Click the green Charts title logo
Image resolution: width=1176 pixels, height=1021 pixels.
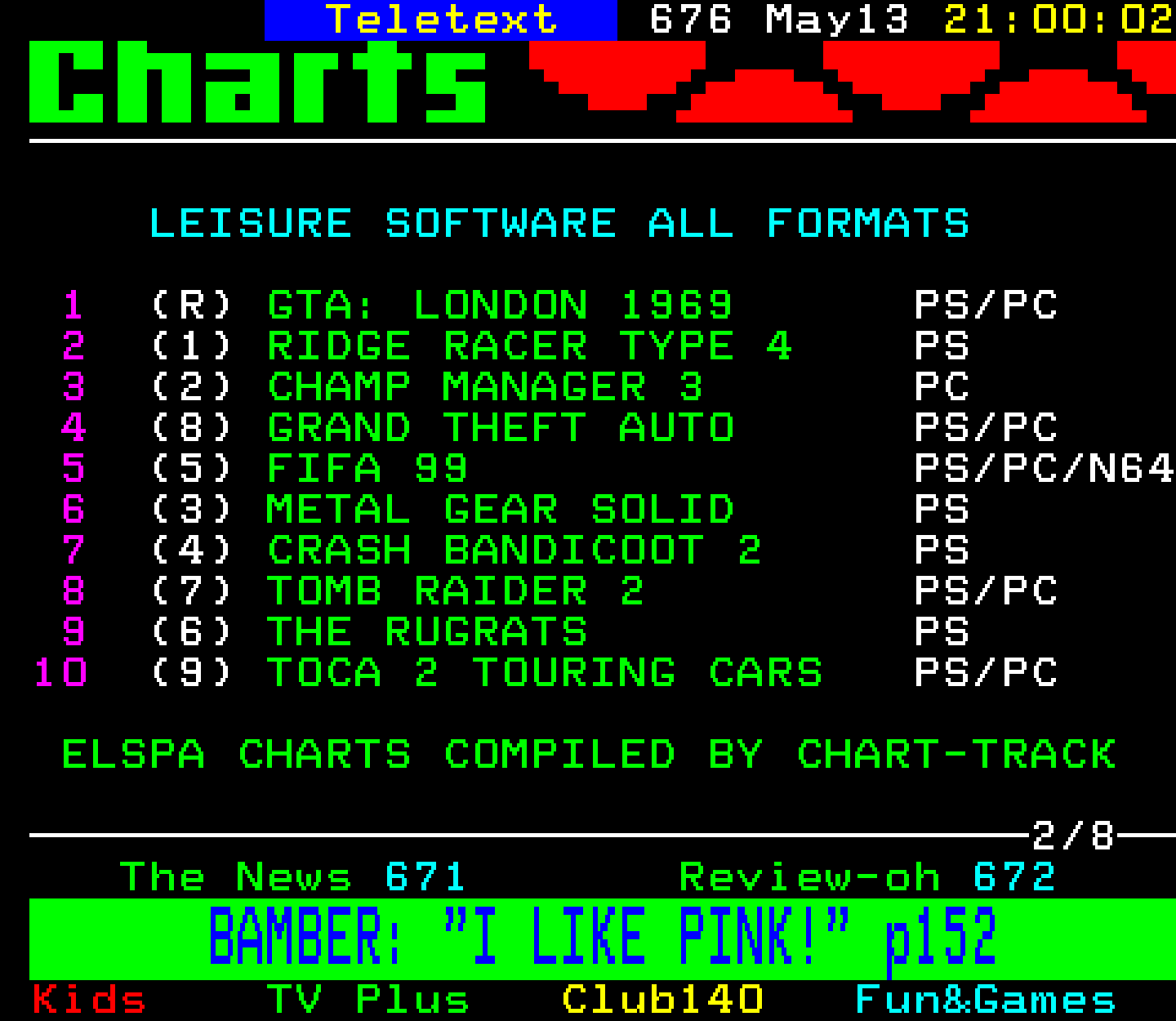[x=257, y=82]
